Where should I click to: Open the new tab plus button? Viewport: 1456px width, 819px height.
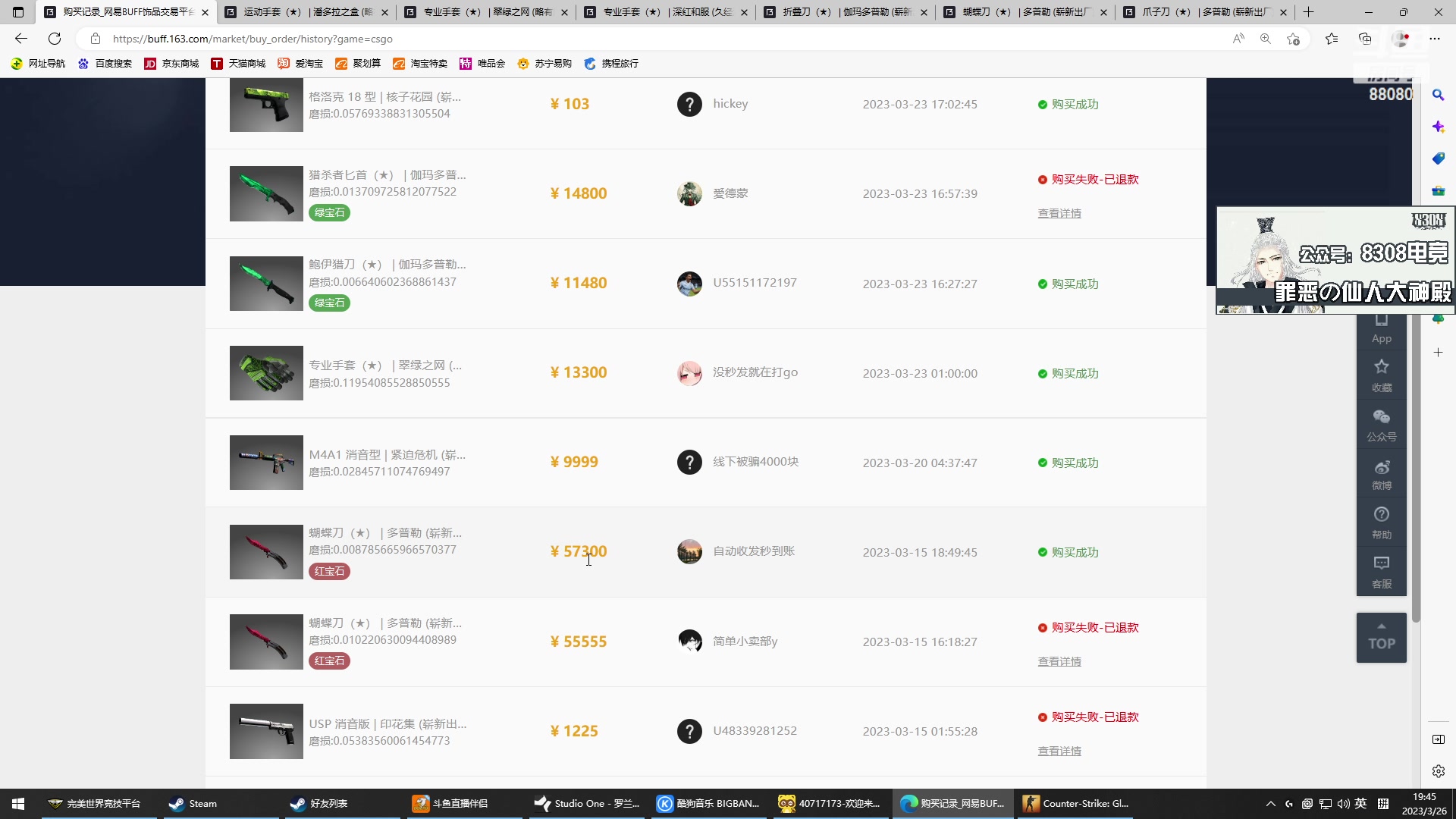coord(1308,12)
